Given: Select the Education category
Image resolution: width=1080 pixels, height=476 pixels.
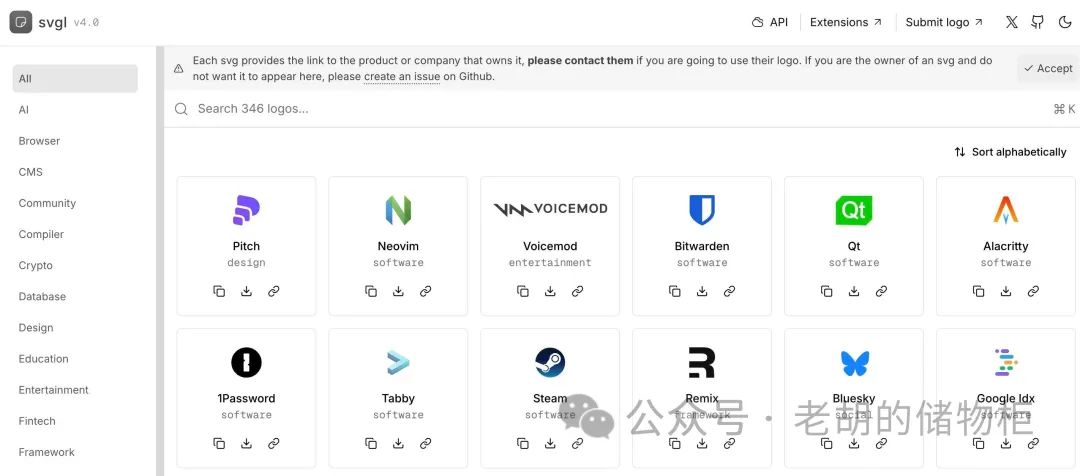Looking at the screenshot, I should point(75,359).
